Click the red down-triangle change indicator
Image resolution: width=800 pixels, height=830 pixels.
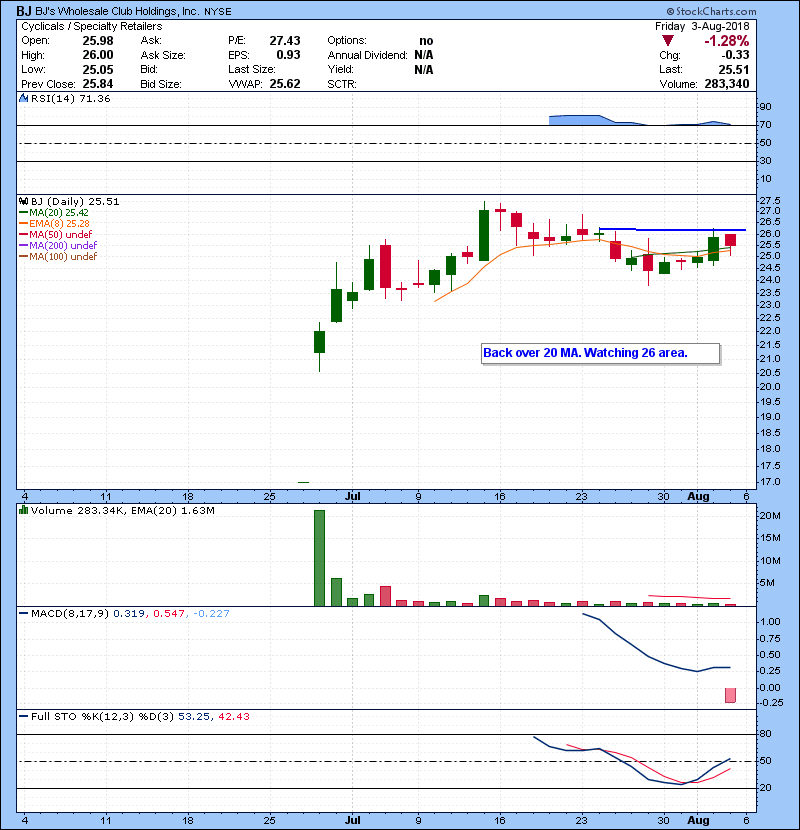(668, 41)
